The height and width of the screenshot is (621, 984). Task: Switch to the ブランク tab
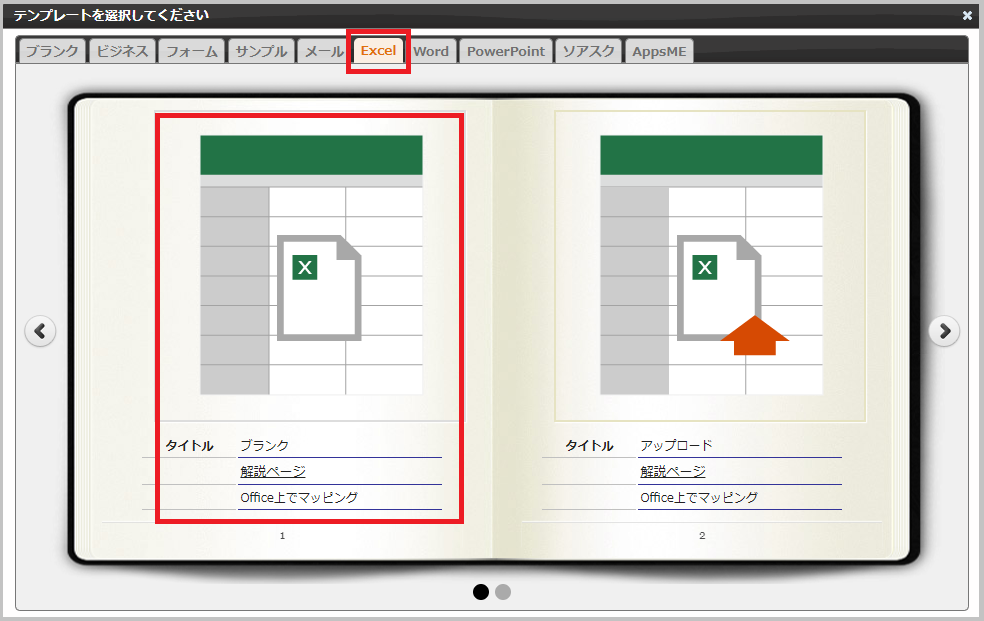coord(52,51)
